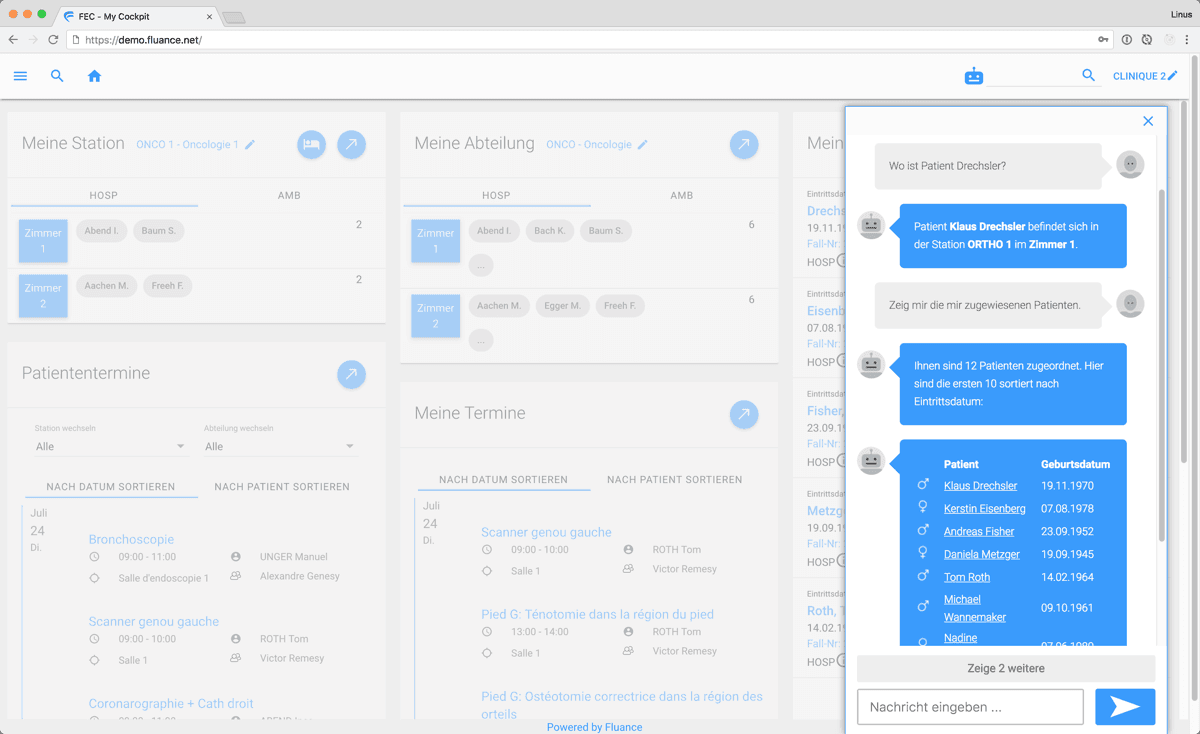Switch to AMB tab in Meine Station
1200x734 pixels.
pos(289,195)
